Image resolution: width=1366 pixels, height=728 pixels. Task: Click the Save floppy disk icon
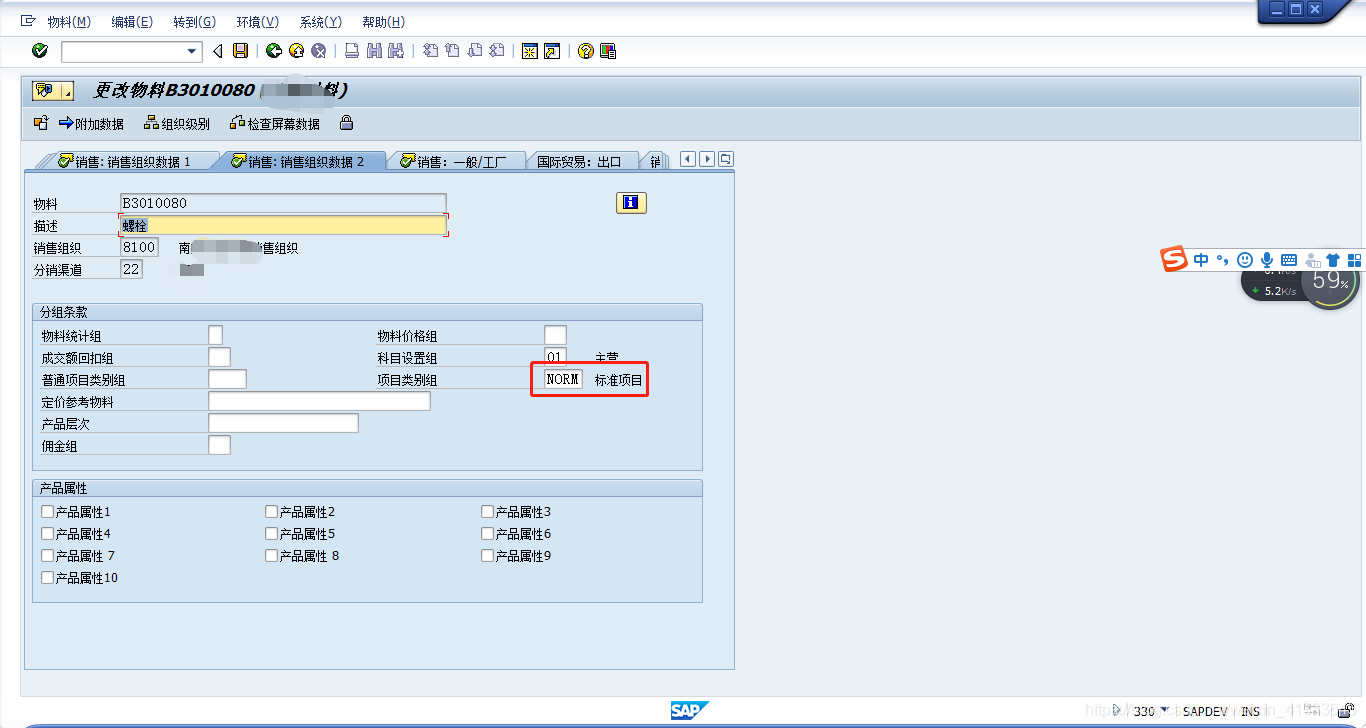240,51
